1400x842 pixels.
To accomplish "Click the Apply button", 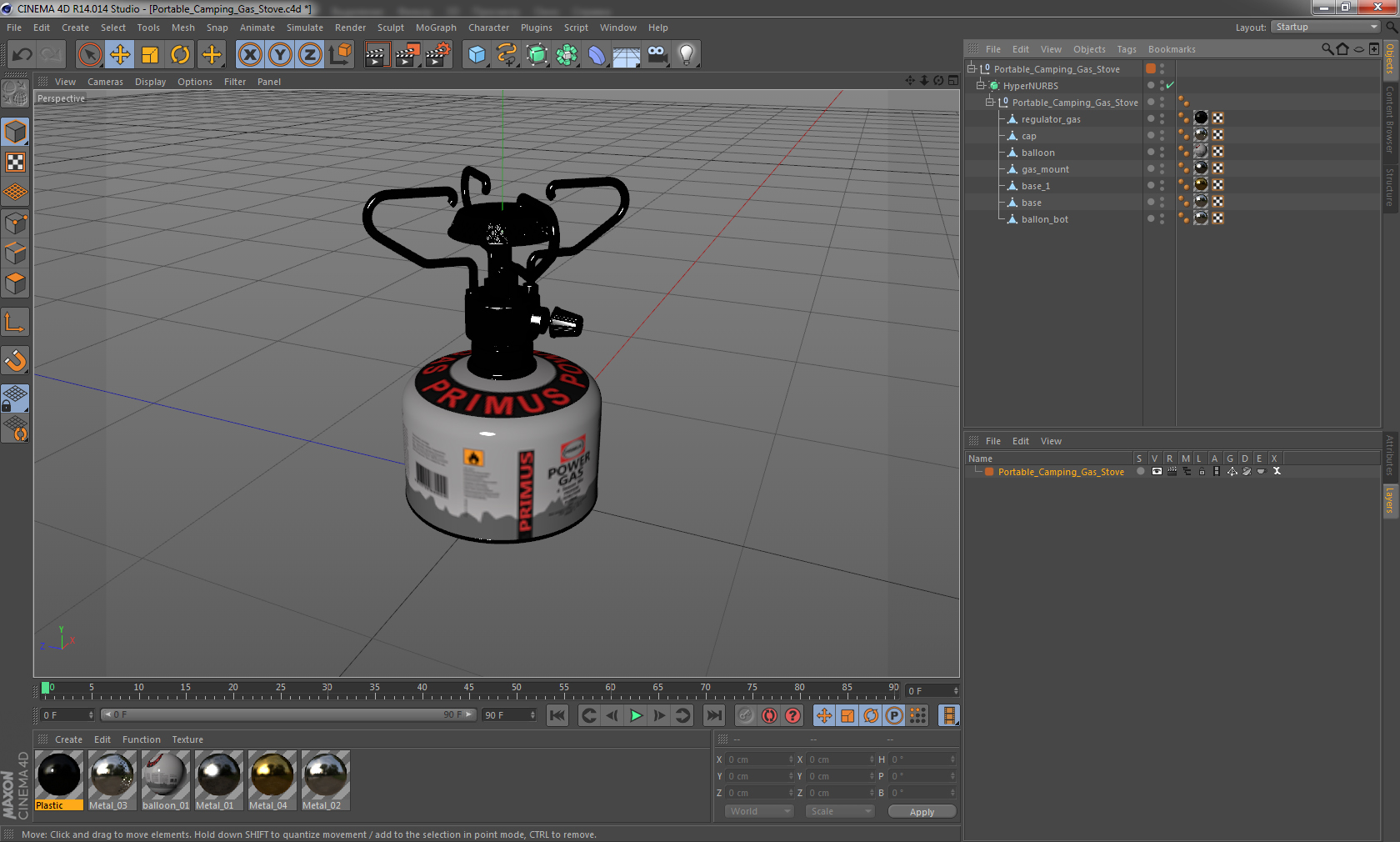I will (x=922, y=811).
